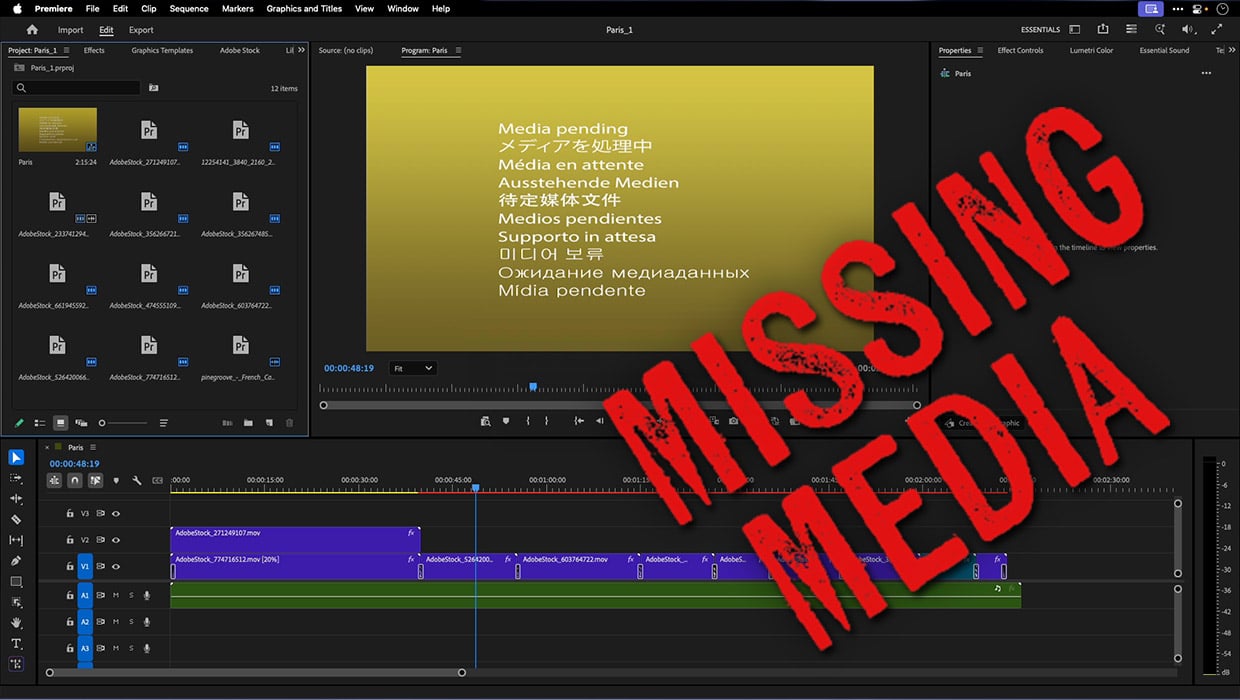Select the Type tool
This screenshot has width=1240, height=700.
click(16, 643)
